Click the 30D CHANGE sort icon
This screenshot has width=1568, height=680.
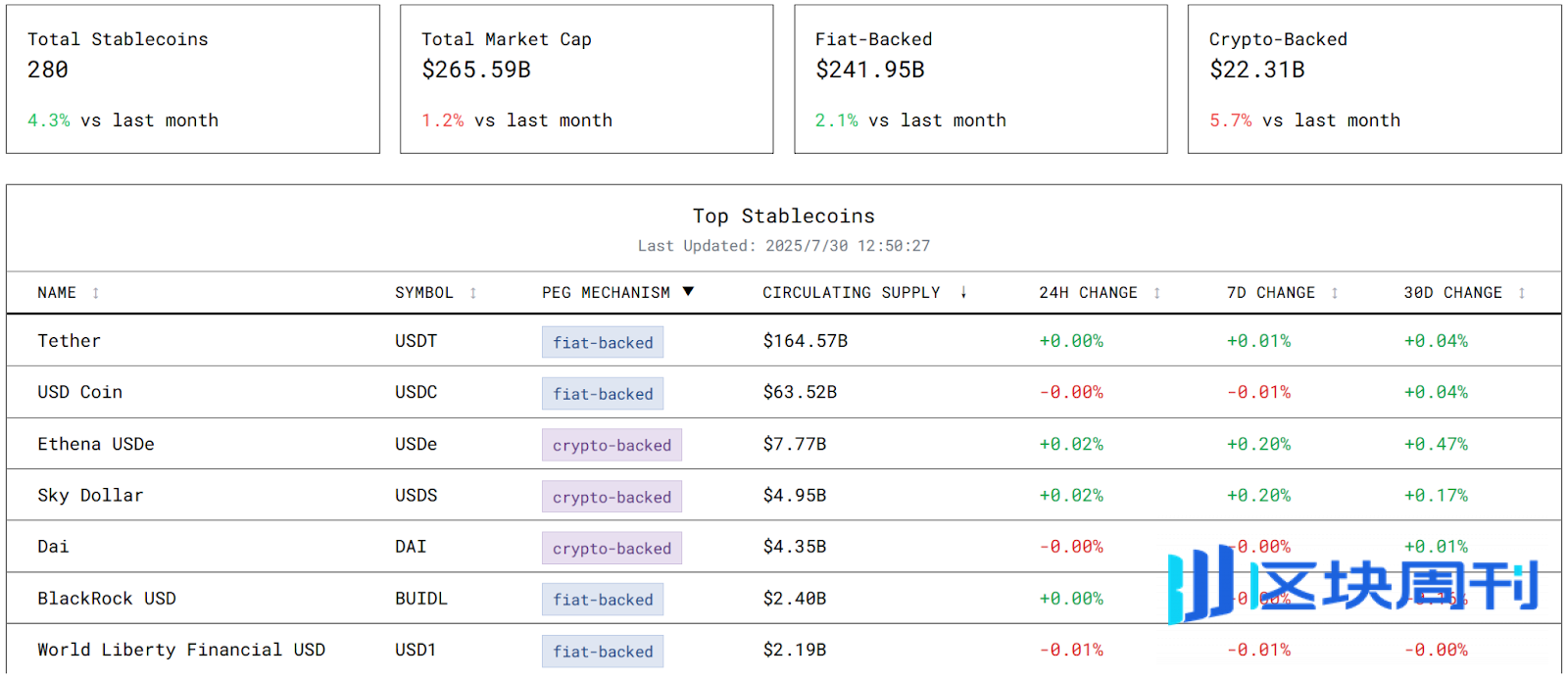pos(1522,293)
